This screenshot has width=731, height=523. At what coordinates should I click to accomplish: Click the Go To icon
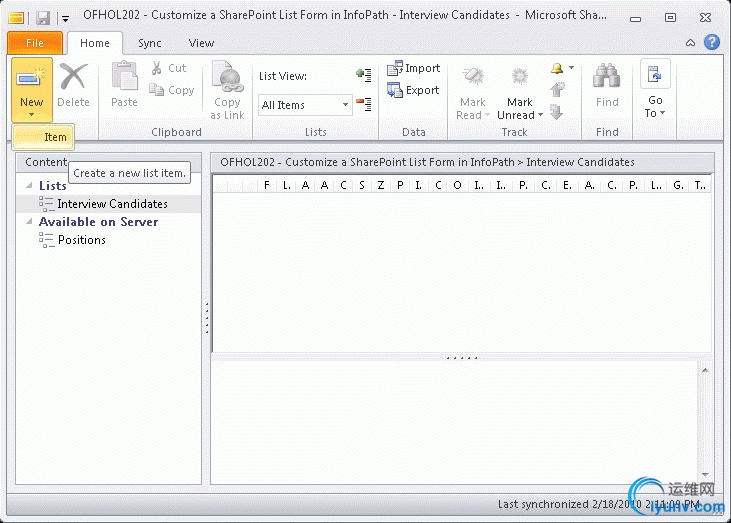(655, 75)
